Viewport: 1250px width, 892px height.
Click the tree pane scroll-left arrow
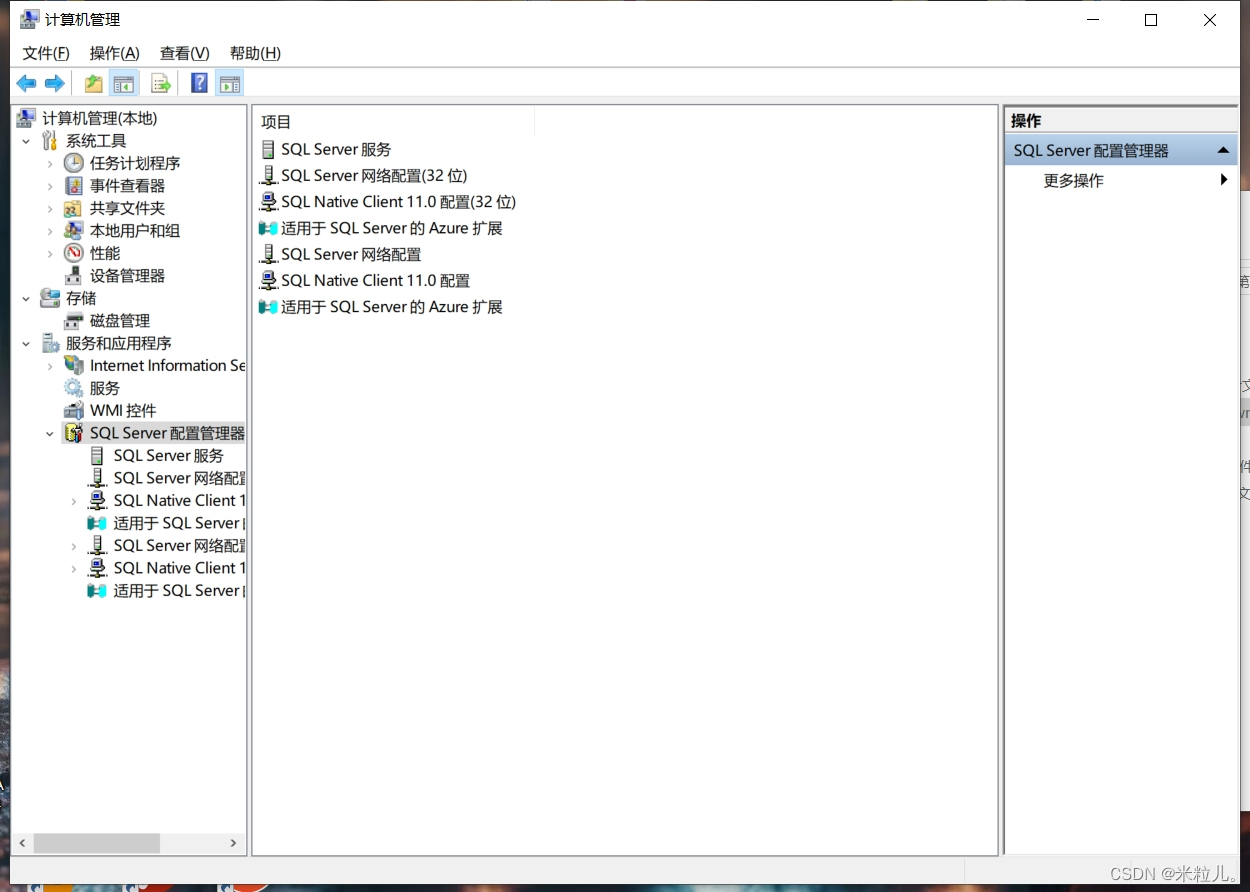tap(22, 843)
